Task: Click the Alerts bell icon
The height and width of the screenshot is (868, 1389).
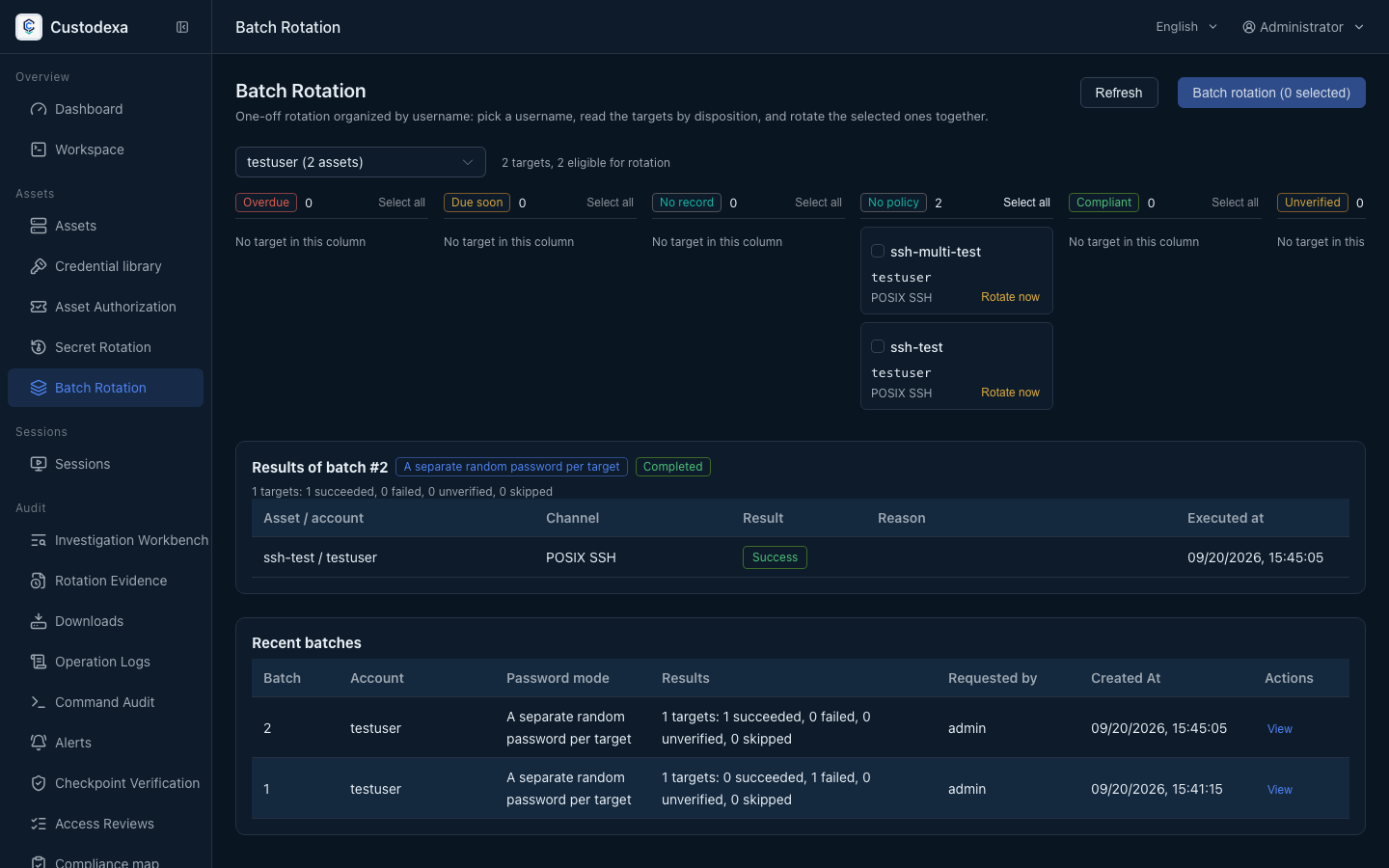Action: 39,743
